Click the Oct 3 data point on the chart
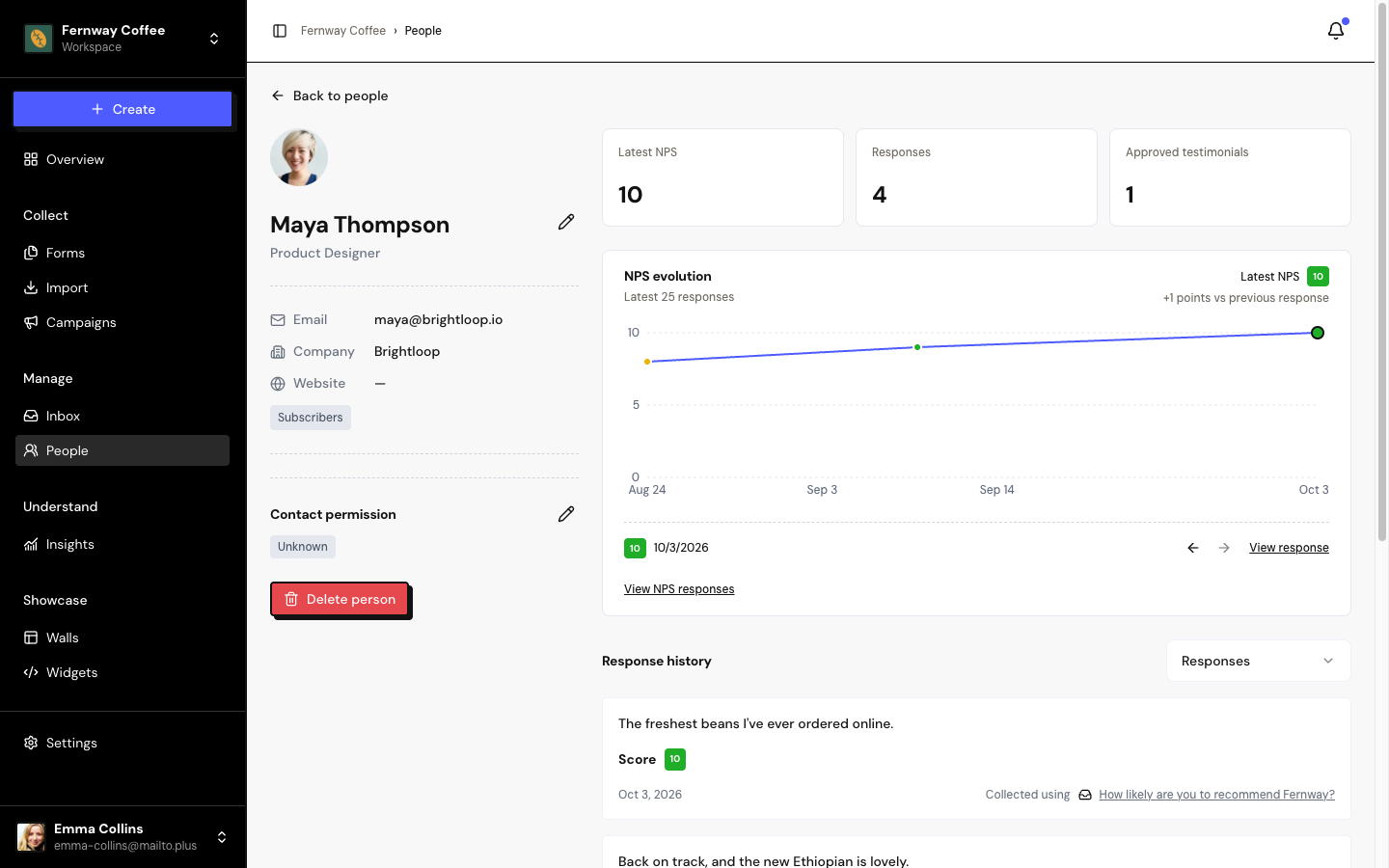 click(1318, 333)
